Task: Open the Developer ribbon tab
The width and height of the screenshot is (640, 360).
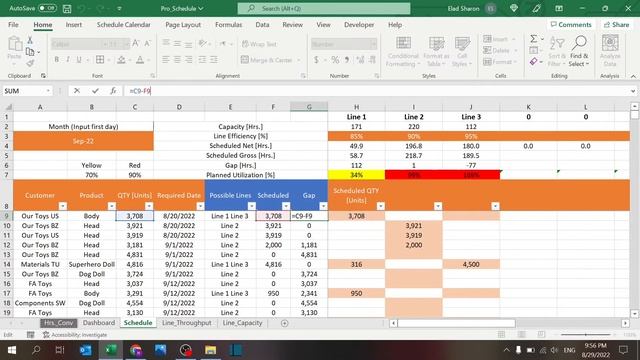Action: click(359, 25)
